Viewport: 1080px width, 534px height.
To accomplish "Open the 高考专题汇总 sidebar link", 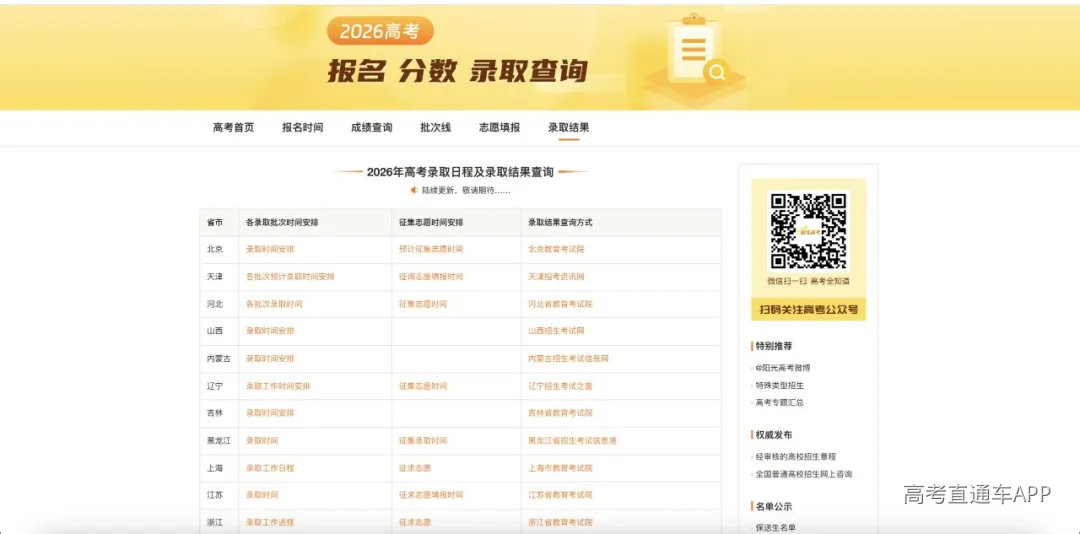I will [780, 402].
